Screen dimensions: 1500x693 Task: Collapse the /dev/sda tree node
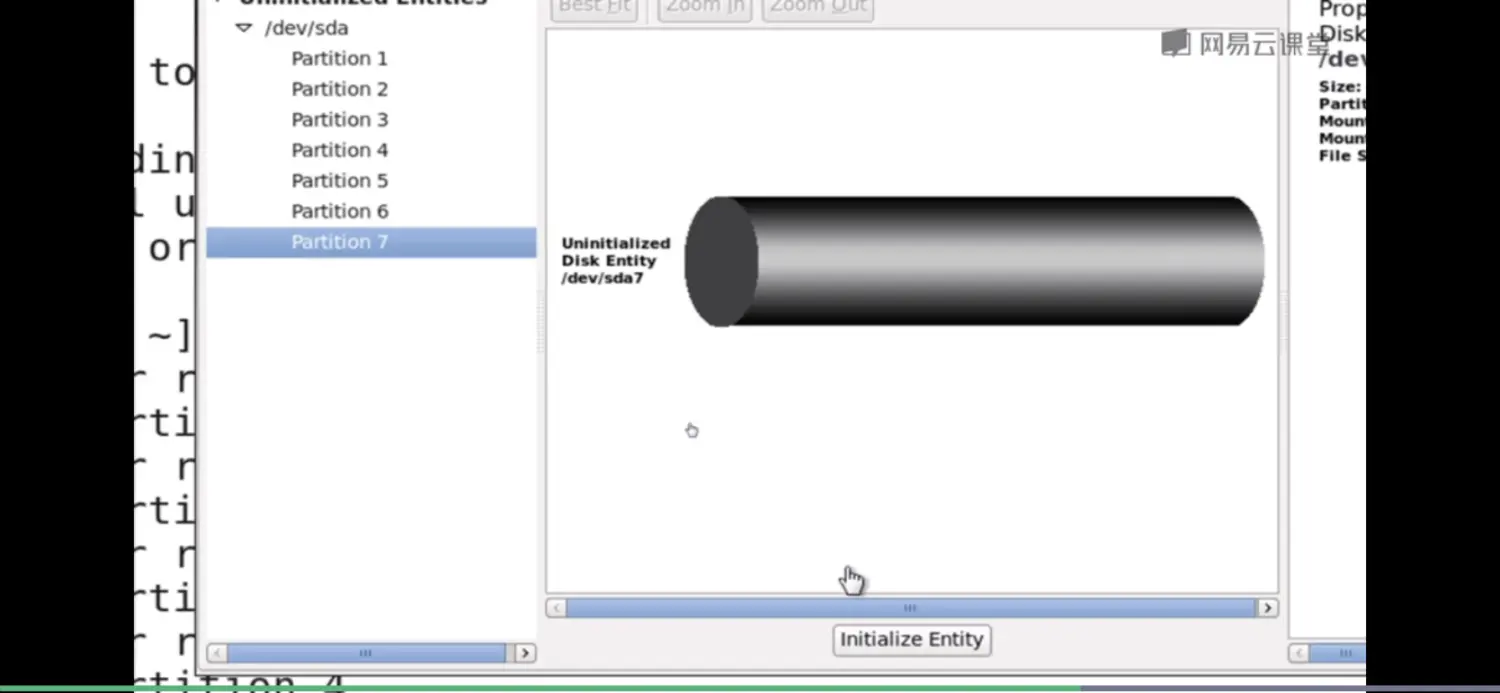tap(243, 28)
